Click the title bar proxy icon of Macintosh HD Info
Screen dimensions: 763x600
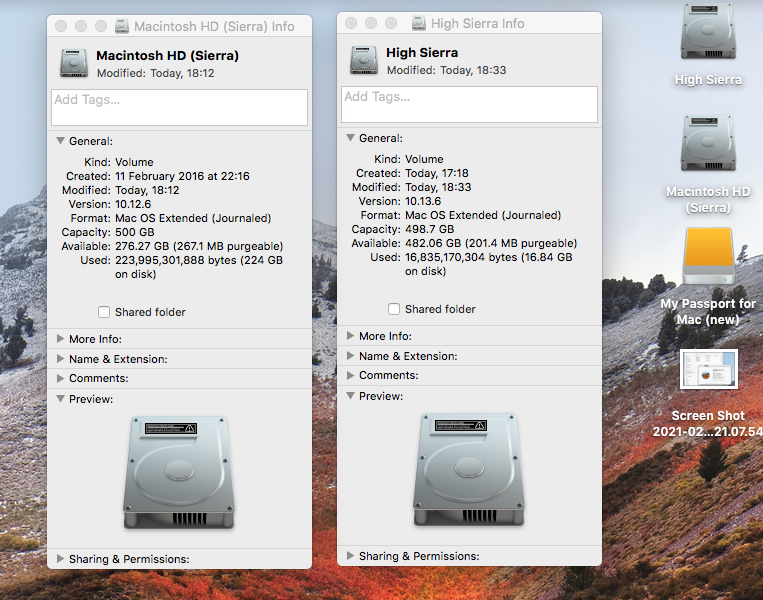point(122,26)
